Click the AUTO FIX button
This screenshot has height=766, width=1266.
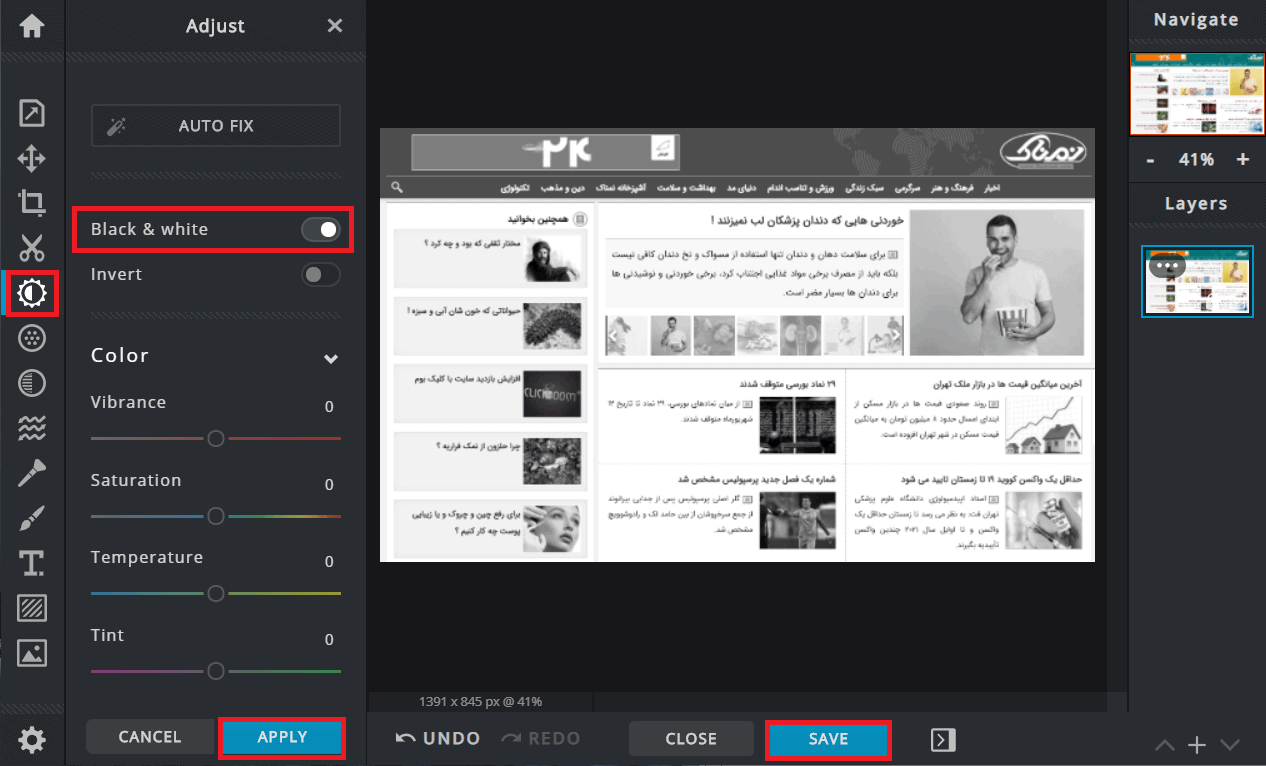tap(216, 126)
